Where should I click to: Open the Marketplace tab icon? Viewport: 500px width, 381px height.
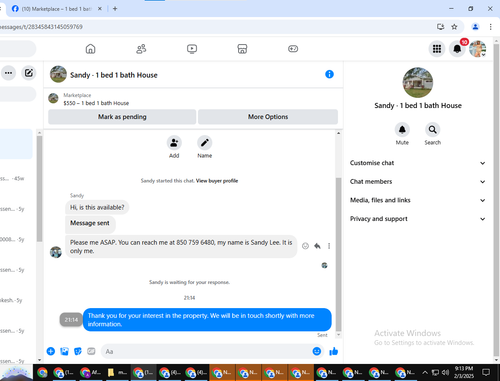pos(242,49)
